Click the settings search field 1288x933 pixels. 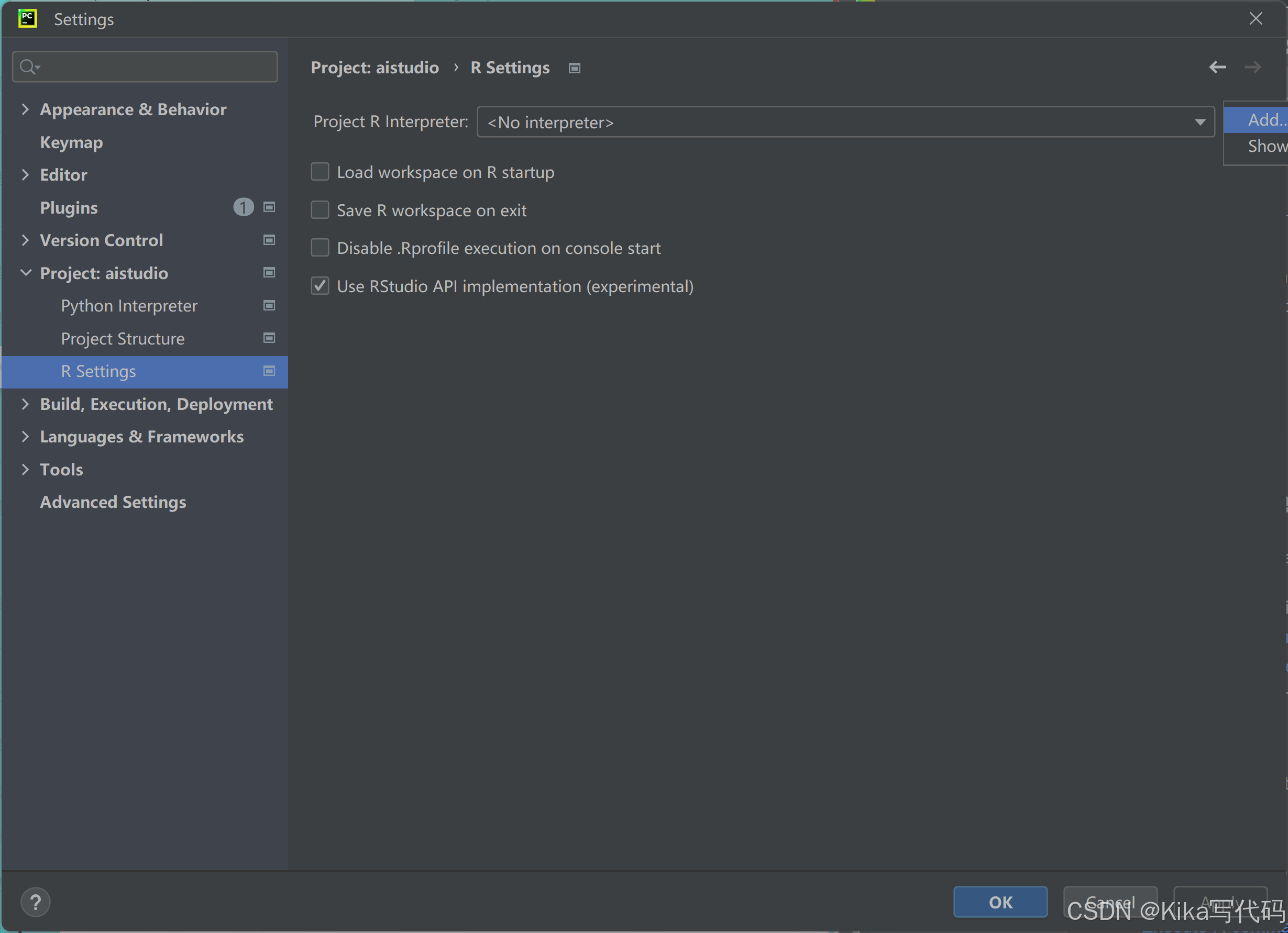coord(153,67)
